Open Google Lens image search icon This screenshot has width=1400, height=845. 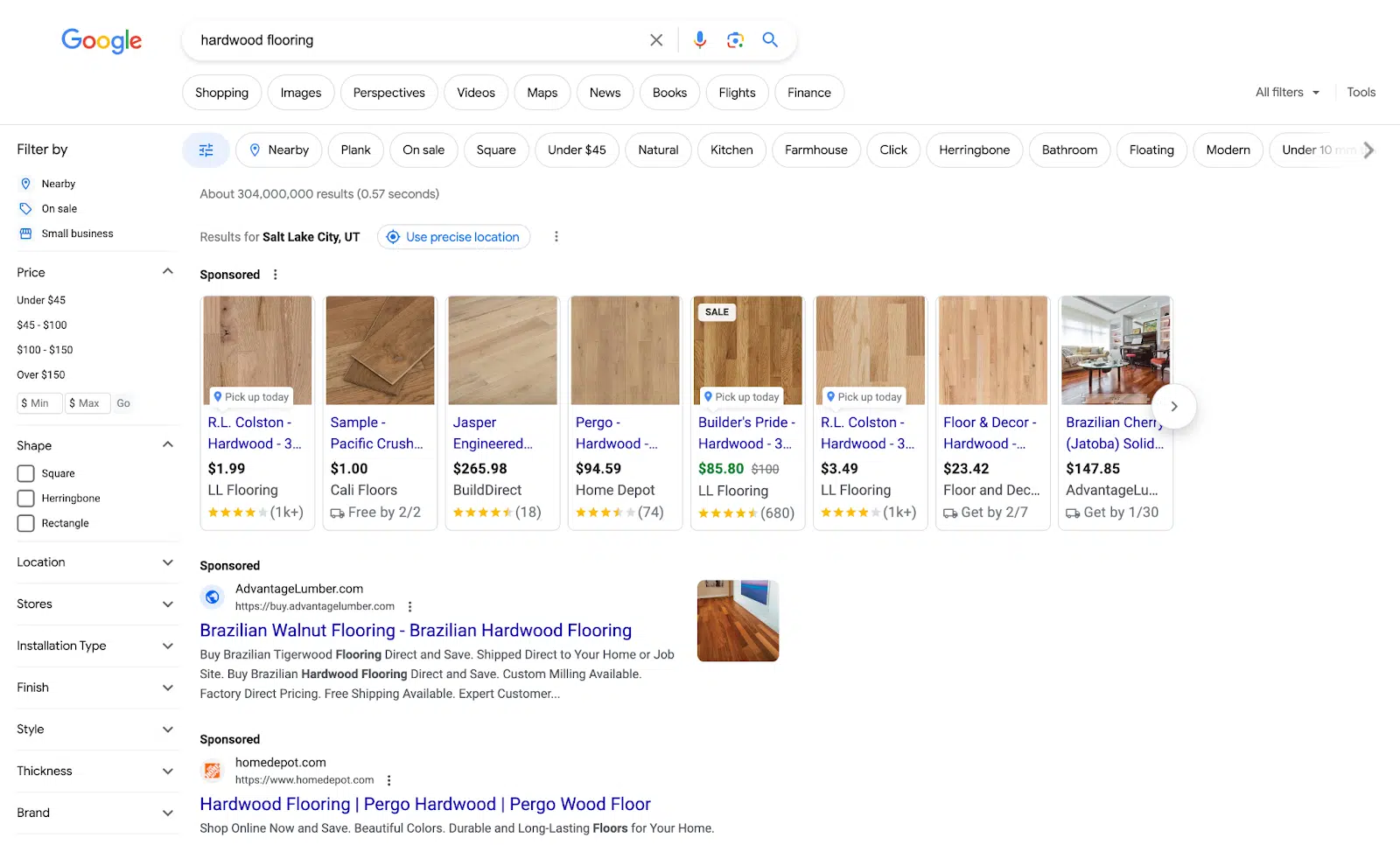[x=735, y=40]
